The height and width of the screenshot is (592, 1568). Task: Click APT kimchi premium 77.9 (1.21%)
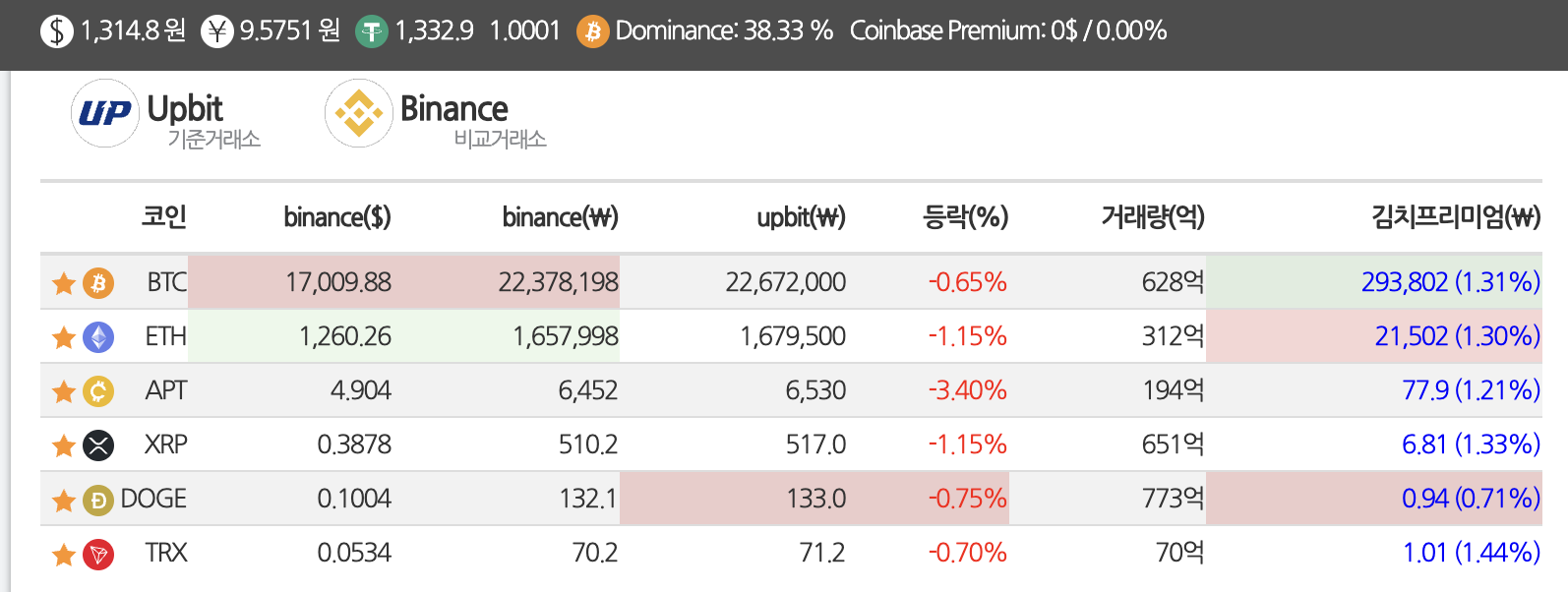click(x=1472, y=390)
